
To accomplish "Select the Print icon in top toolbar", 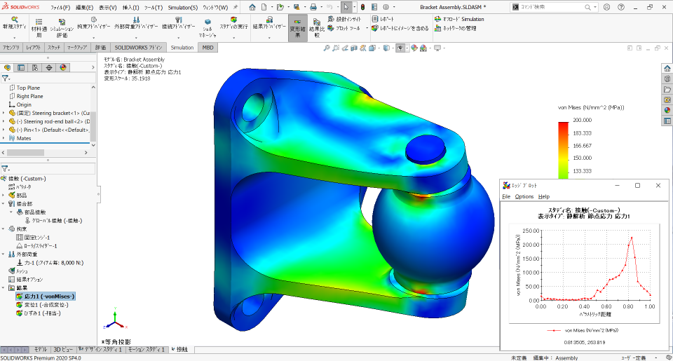I will pyautogui.click(x=313, y=7).
